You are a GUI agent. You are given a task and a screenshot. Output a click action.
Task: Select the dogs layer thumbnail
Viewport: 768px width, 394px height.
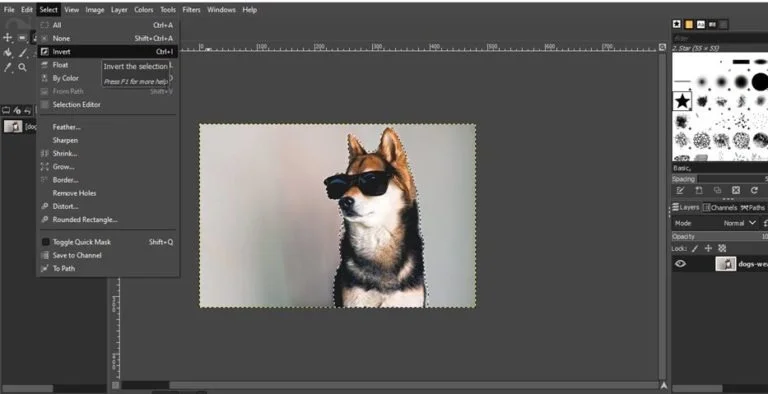726,264
